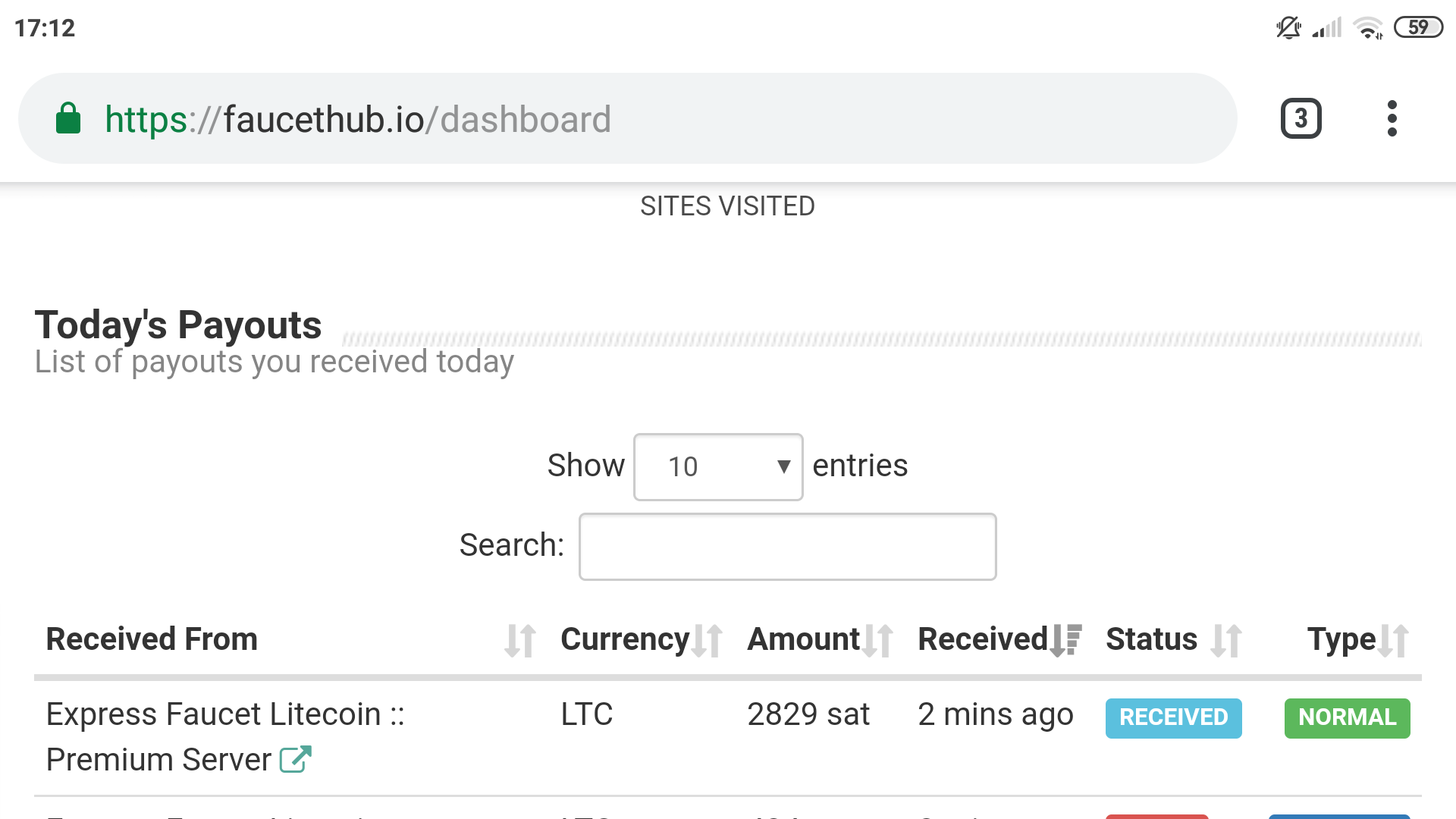Expand the Show entries dropdown
Image resolution: width=1456 pixels, height=819 pixels.
[717, 466]
